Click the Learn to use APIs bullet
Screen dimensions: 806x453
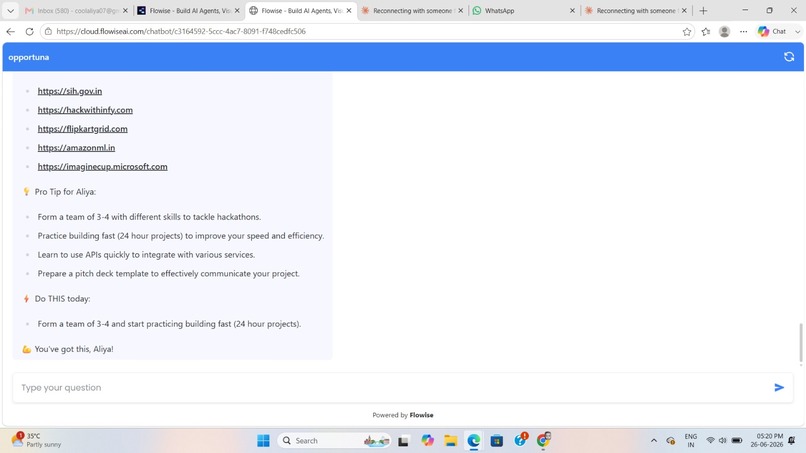click(x=146, y=255)
